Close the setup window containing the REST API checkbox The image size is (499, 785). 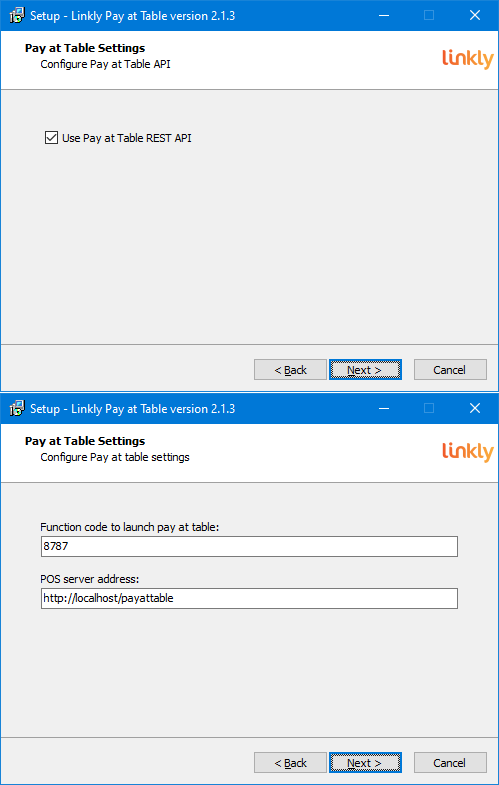(475, 16)
